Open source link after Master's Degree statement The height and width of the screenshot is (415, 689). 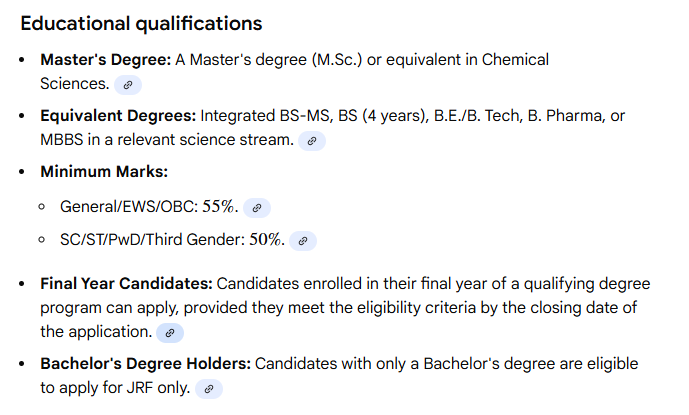pyautogui.click(x=127, y=85)
